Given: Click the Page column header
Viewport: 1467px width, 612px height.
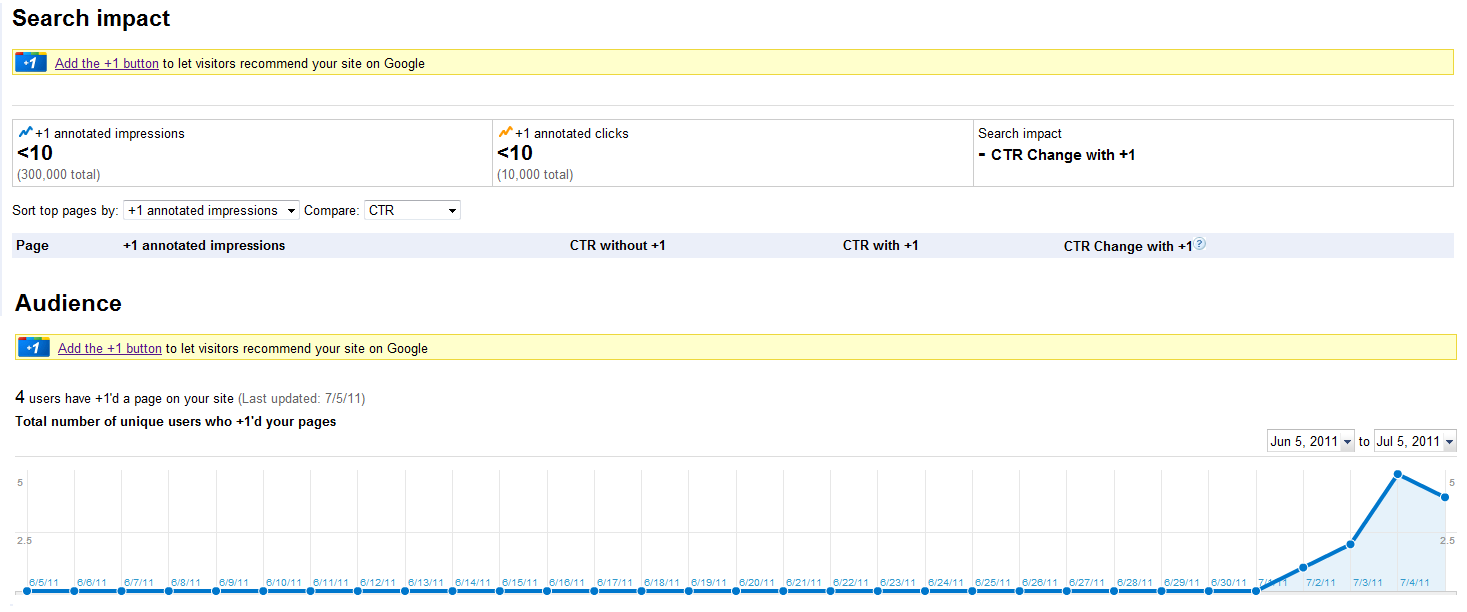Looking at the screenshot, I should (x=32, y=246).
